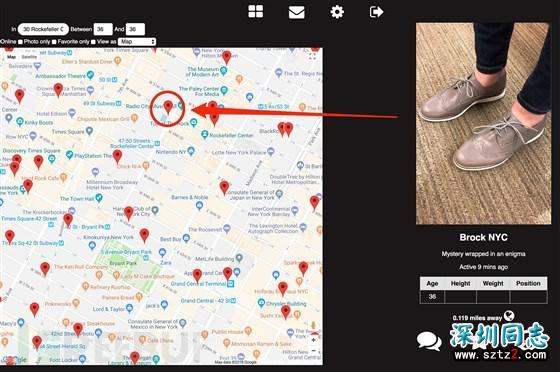
Task: Open the messages envelope icon
Action: coord(296,12)
